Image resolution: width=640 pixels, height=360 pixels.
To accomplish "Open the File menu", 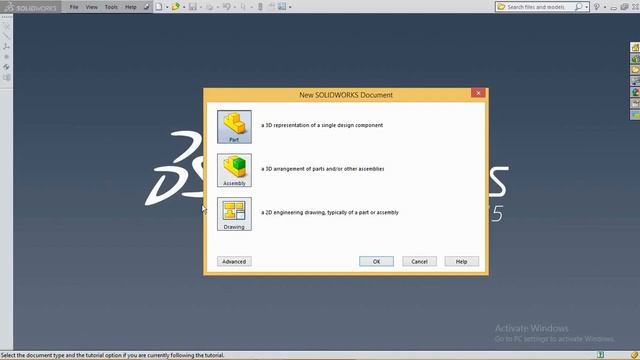I will tap(74, 7).
